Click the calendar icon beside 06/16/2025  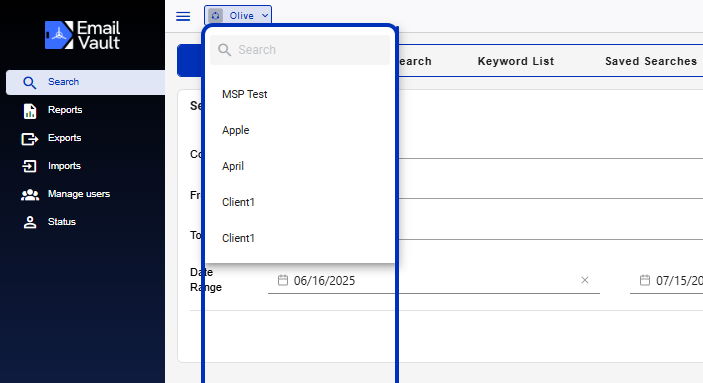[x=282, y=280]
